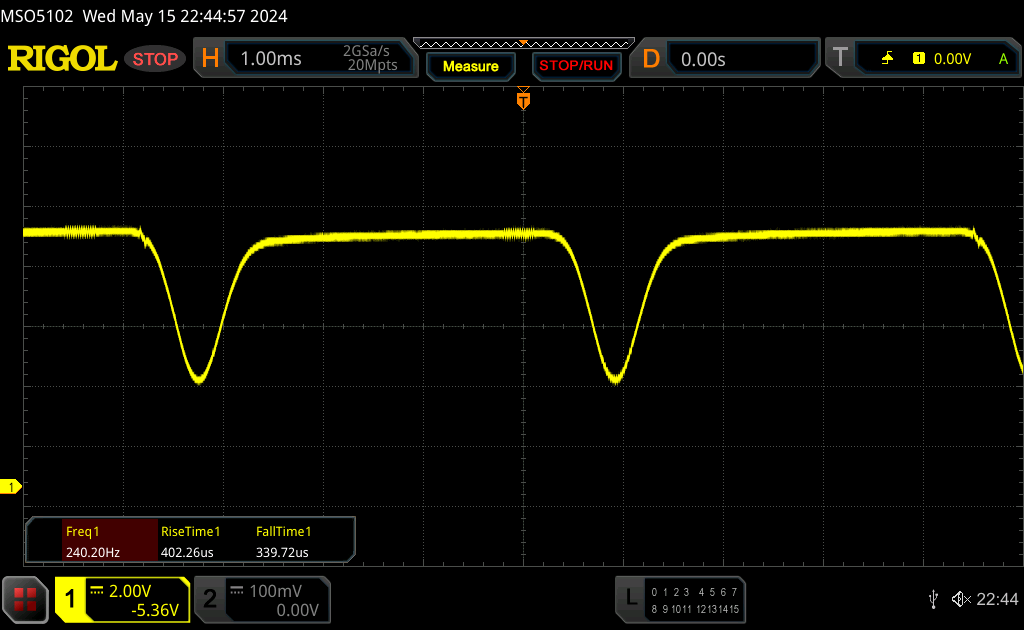Select the Freq1 measurement item

pos(92,541)
